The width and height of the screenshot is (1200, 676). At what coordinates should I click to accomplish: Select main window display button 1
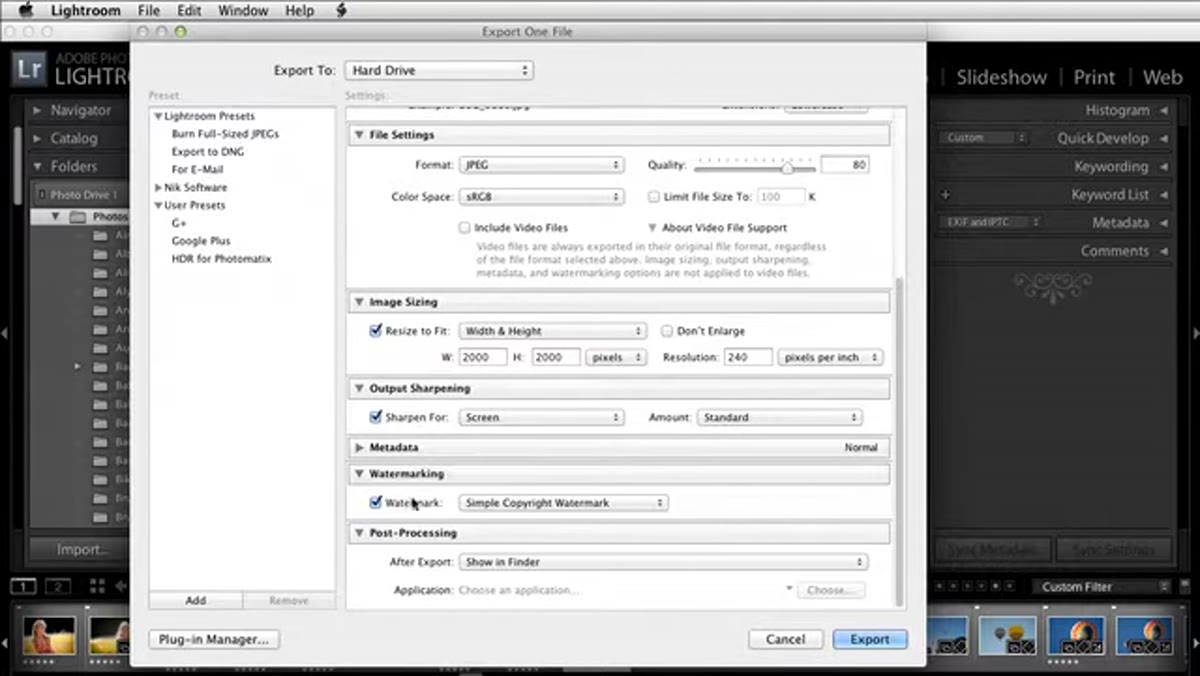pos(24,586)
